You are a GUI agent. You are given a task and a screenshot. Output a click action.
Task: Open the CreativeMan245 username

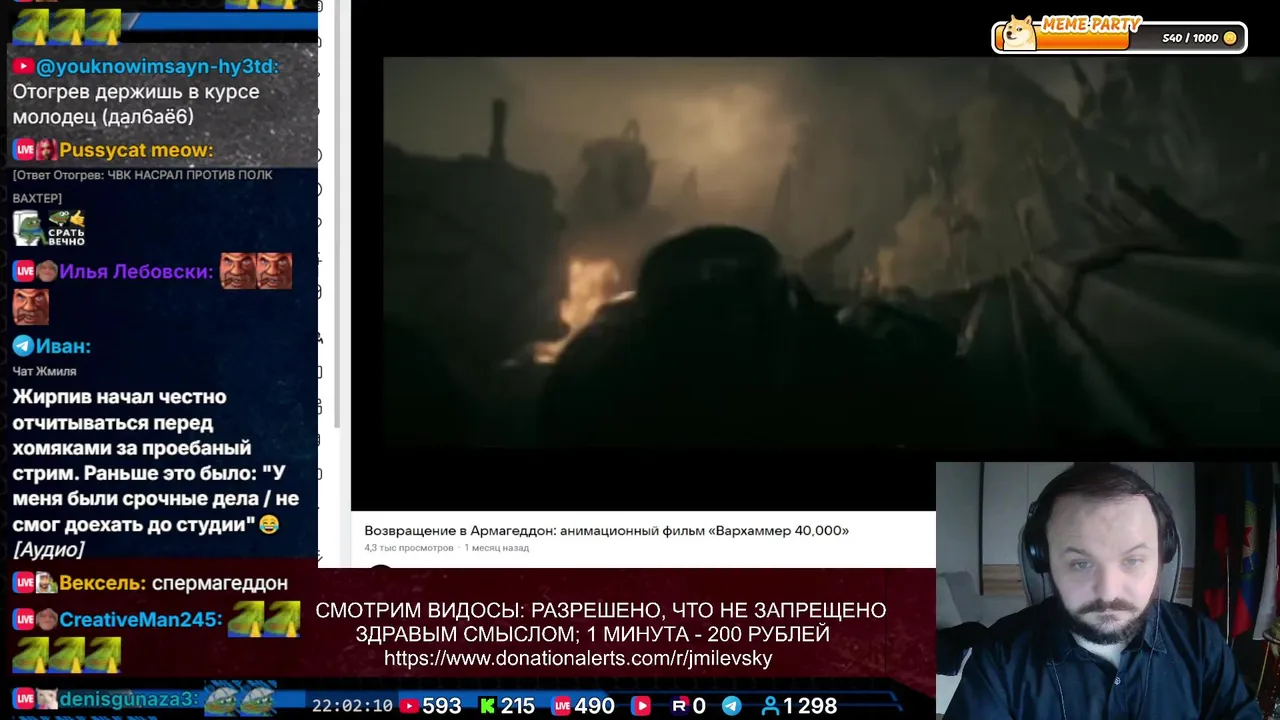pyautogui.click(x=140, y=620)
